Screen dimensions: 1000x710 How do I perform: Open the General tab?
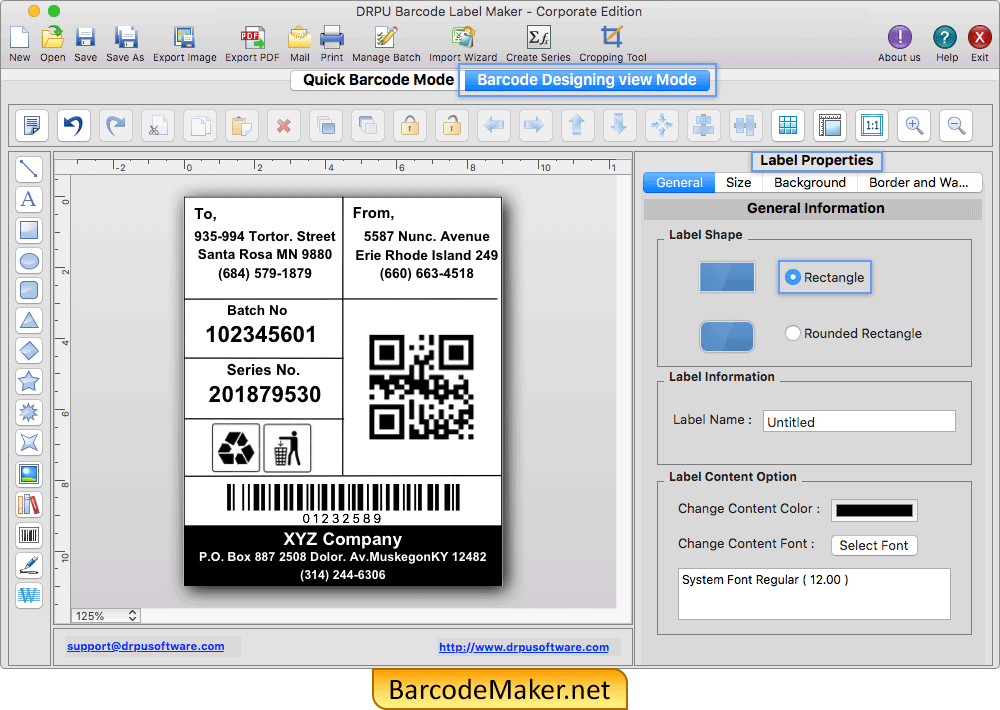coord(679,182)
